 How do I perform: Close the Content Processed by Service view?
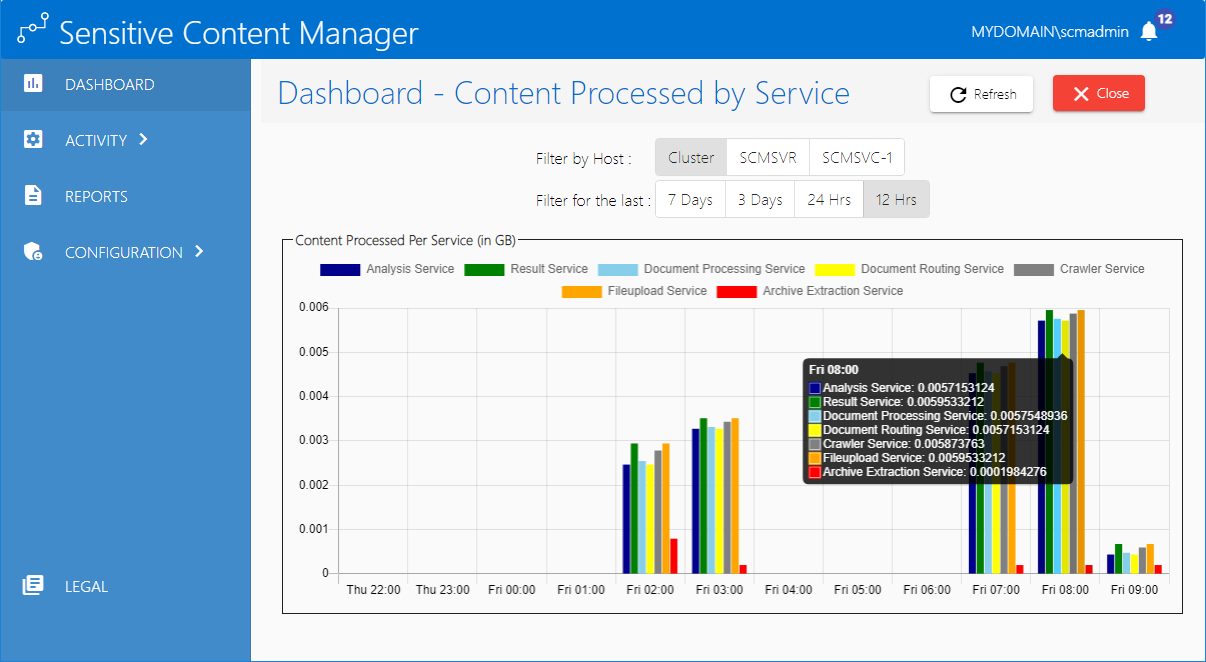coord(1098,93)
